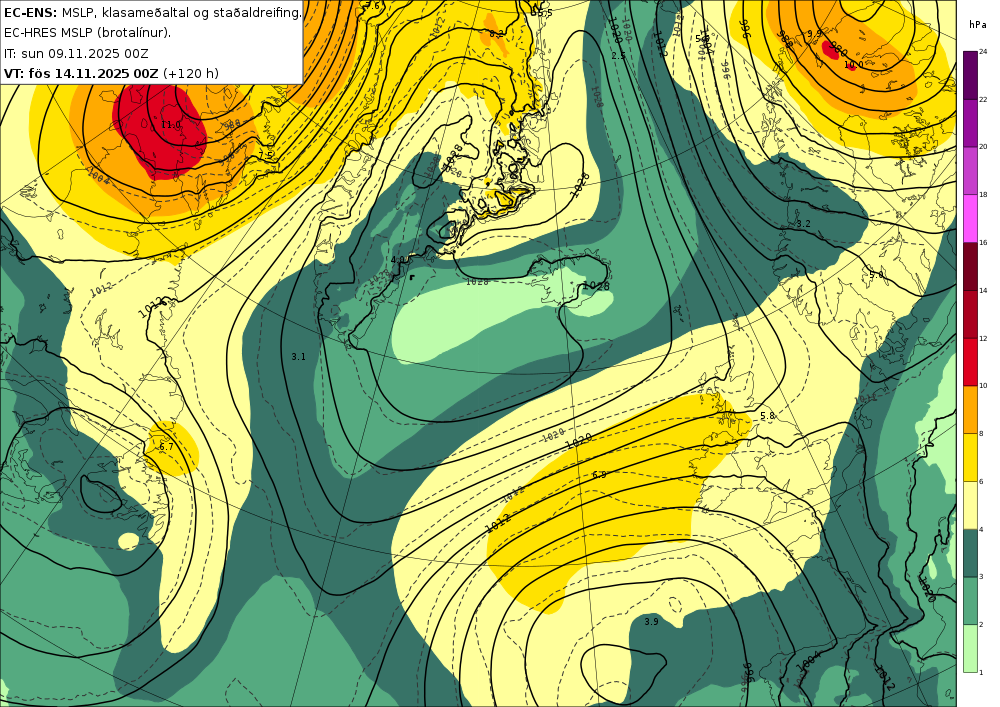Viewport: 1000px width, 707px height.
Task: Click the 5.0 spread value on map
Action: (x=876, y=275)
